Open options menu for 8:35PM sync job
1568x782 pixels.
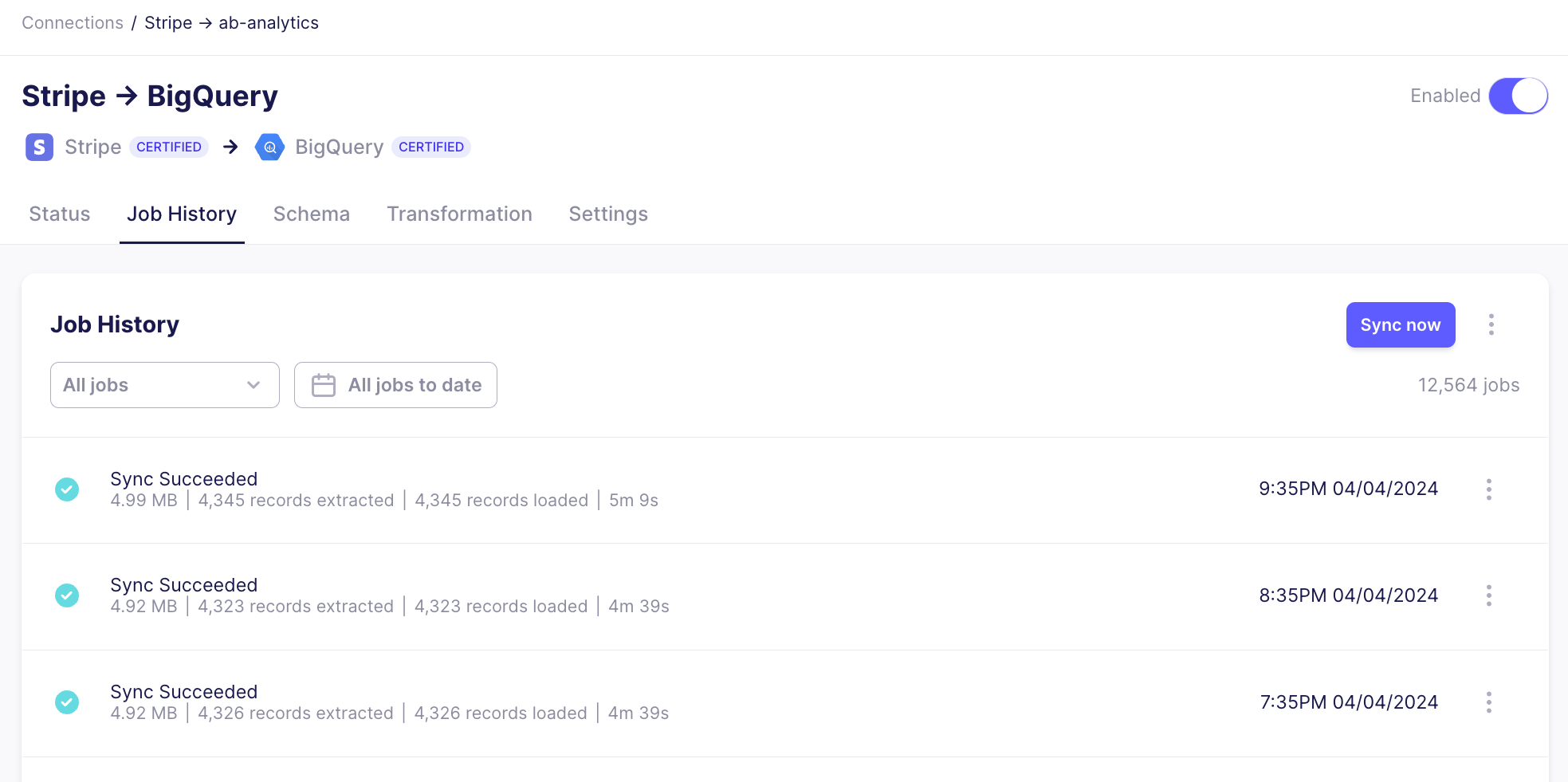(1488, 595)
